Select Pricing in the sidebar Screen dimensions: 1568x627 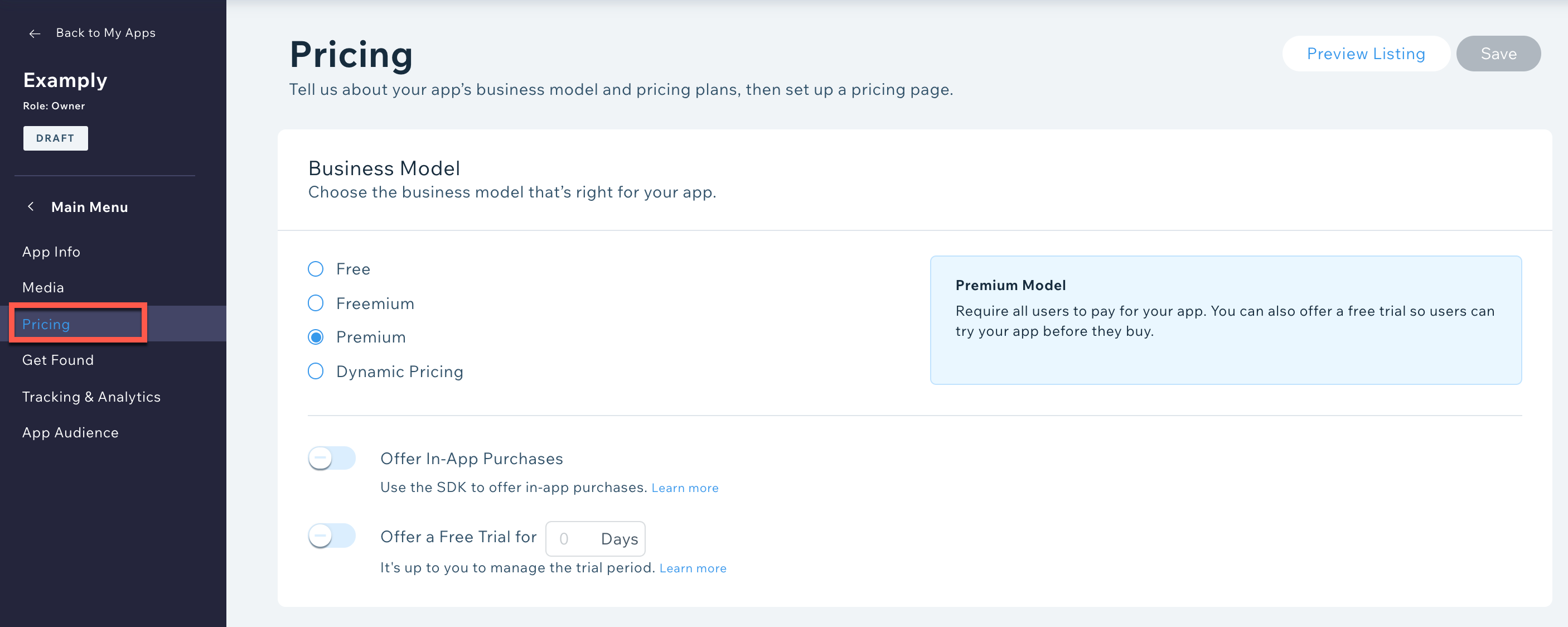tap(46, 325)
